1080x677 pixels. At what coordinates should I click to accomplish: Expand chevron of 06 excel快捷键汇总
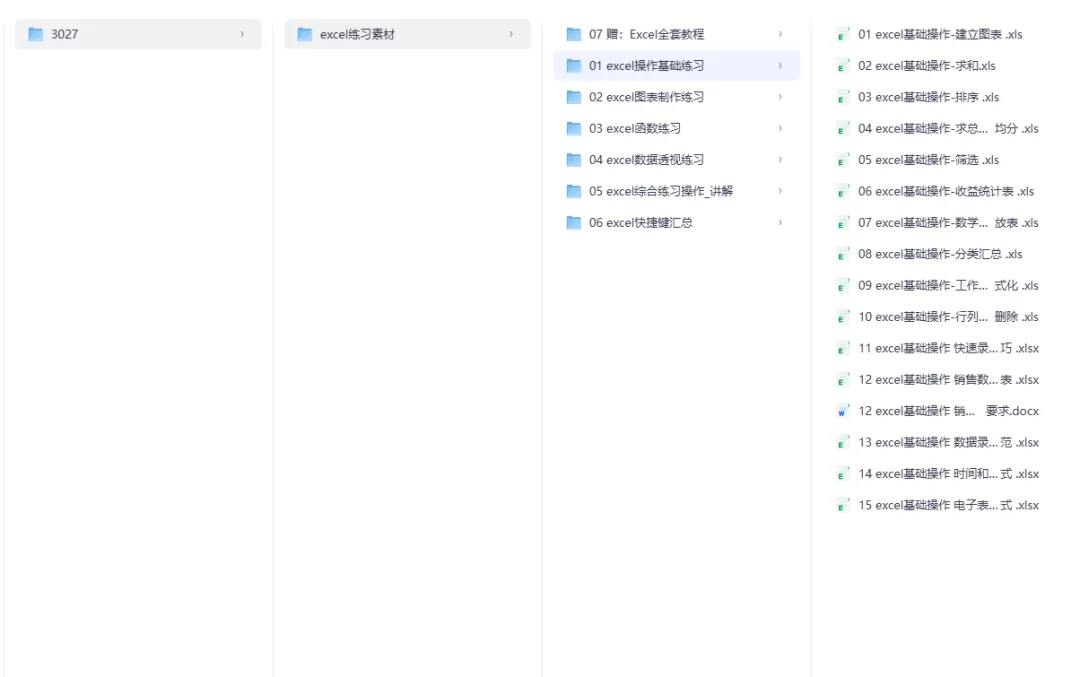[780, 222]
